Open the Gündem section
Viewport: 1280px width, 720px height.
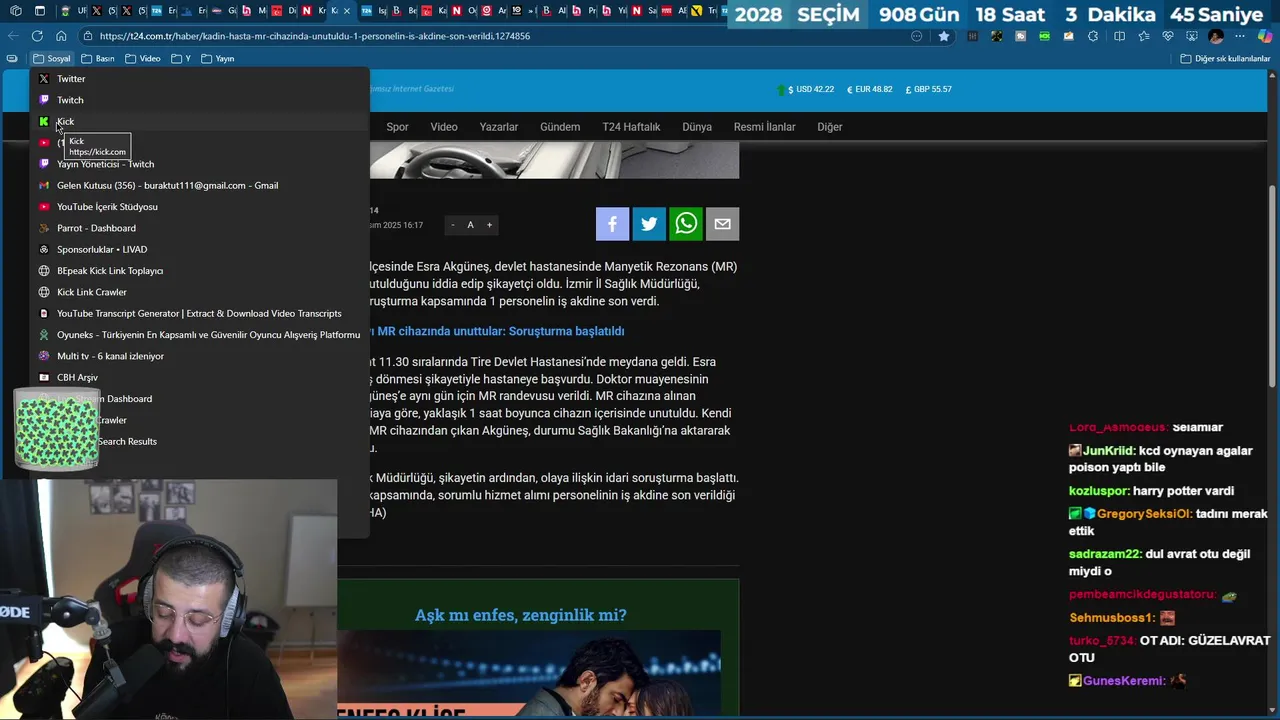(560, 127)
